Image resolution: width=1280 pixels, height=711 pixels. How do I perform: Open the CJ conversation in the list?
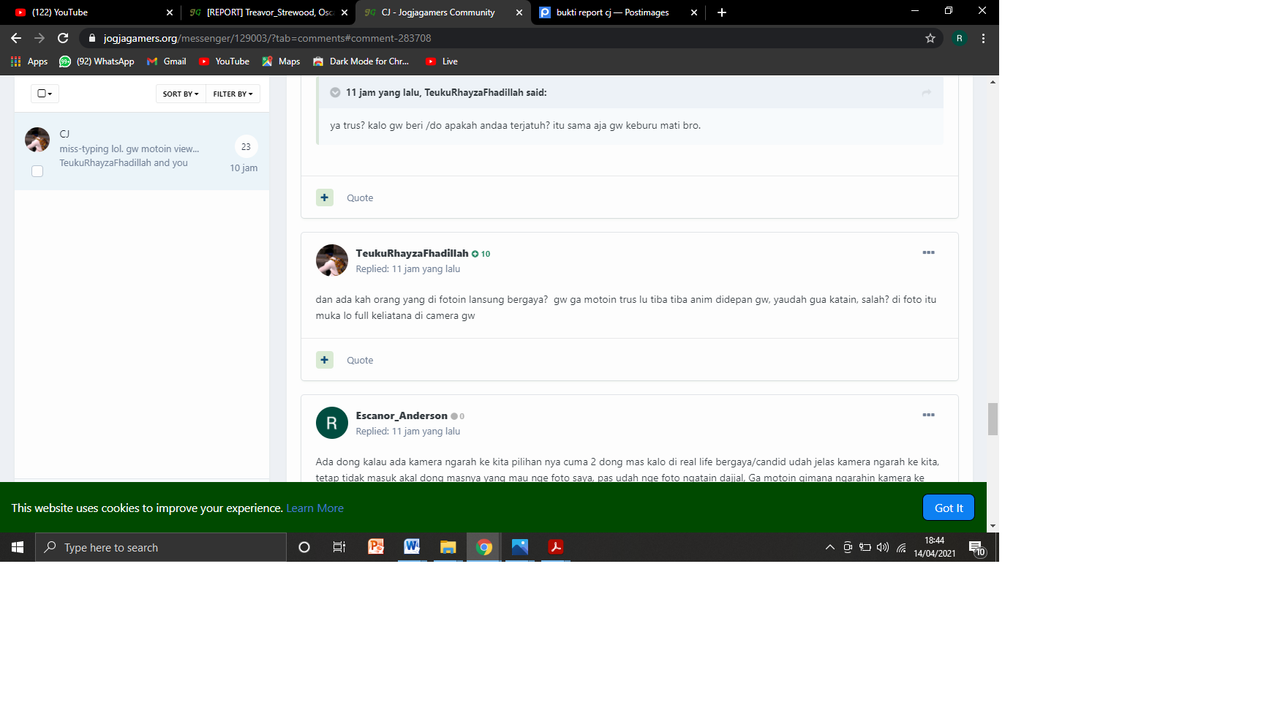coord(141,152)
